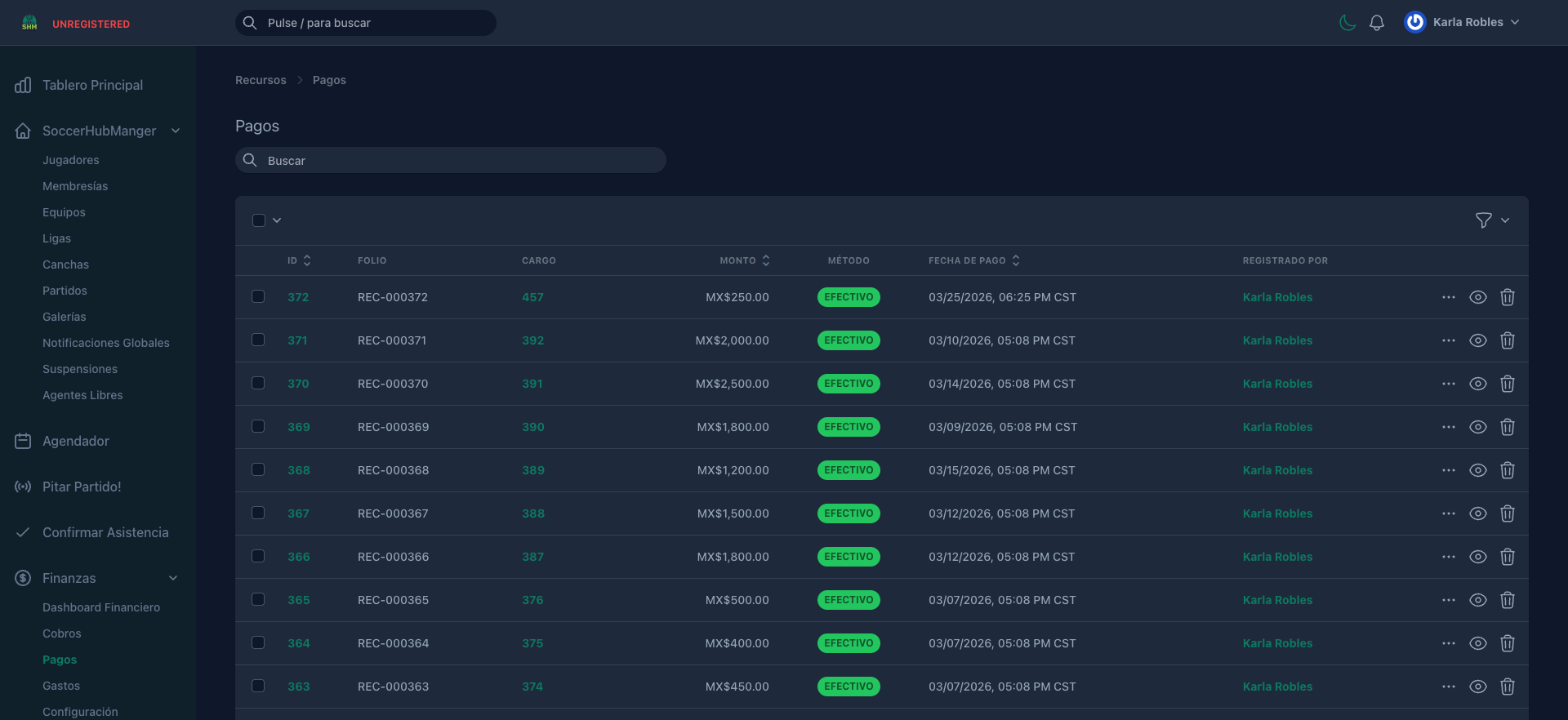Open Jugadores in the sidebar
This screenshot has width=1568, height=720.
(71, 160)
